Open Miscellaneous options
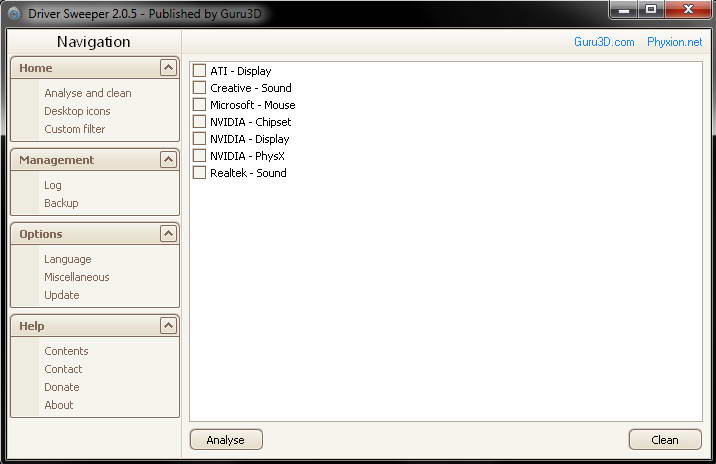This screenshot has height=464, width=716. pos(77,277)
